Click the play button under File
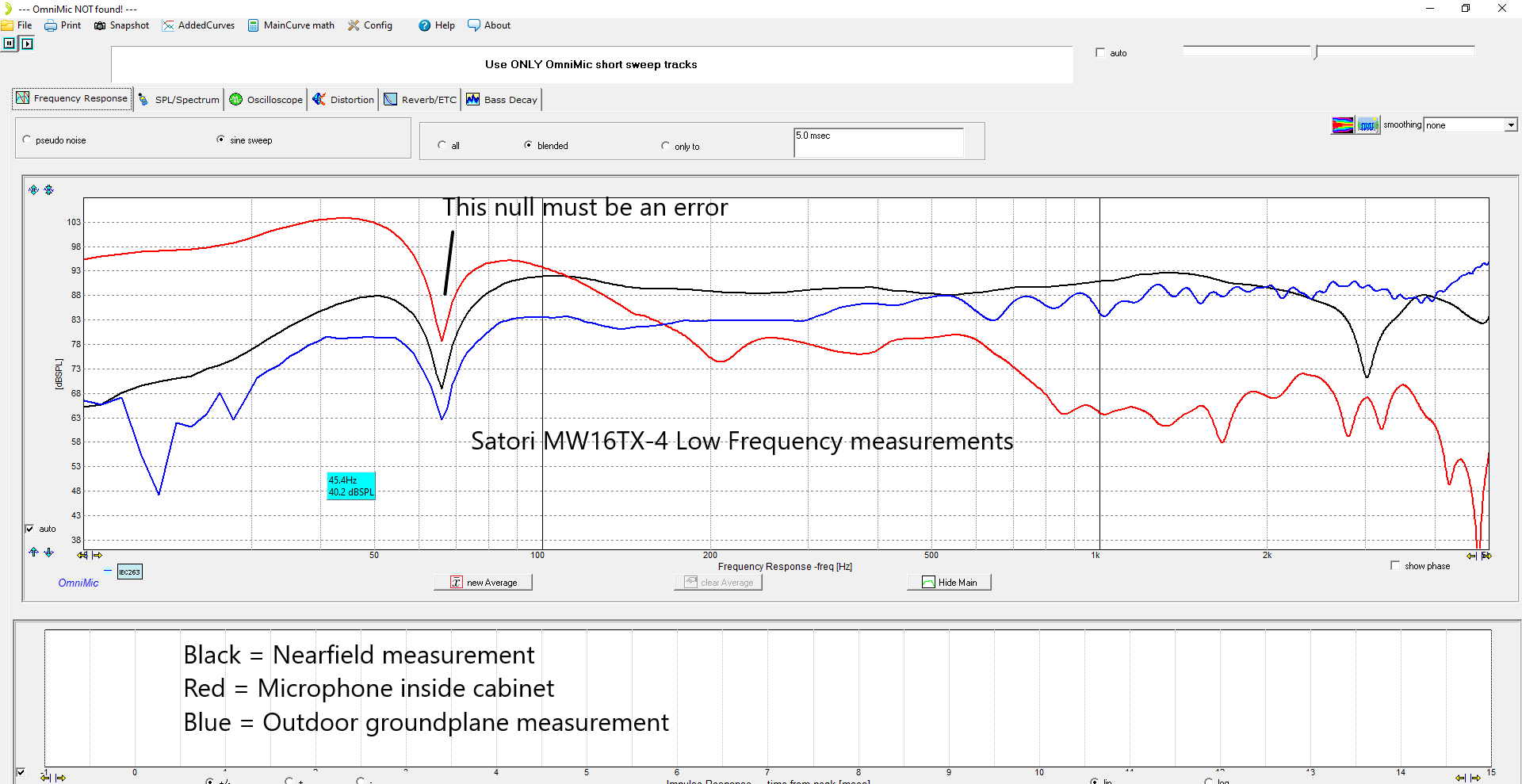 pyautogui.click(x=27, y=44)
